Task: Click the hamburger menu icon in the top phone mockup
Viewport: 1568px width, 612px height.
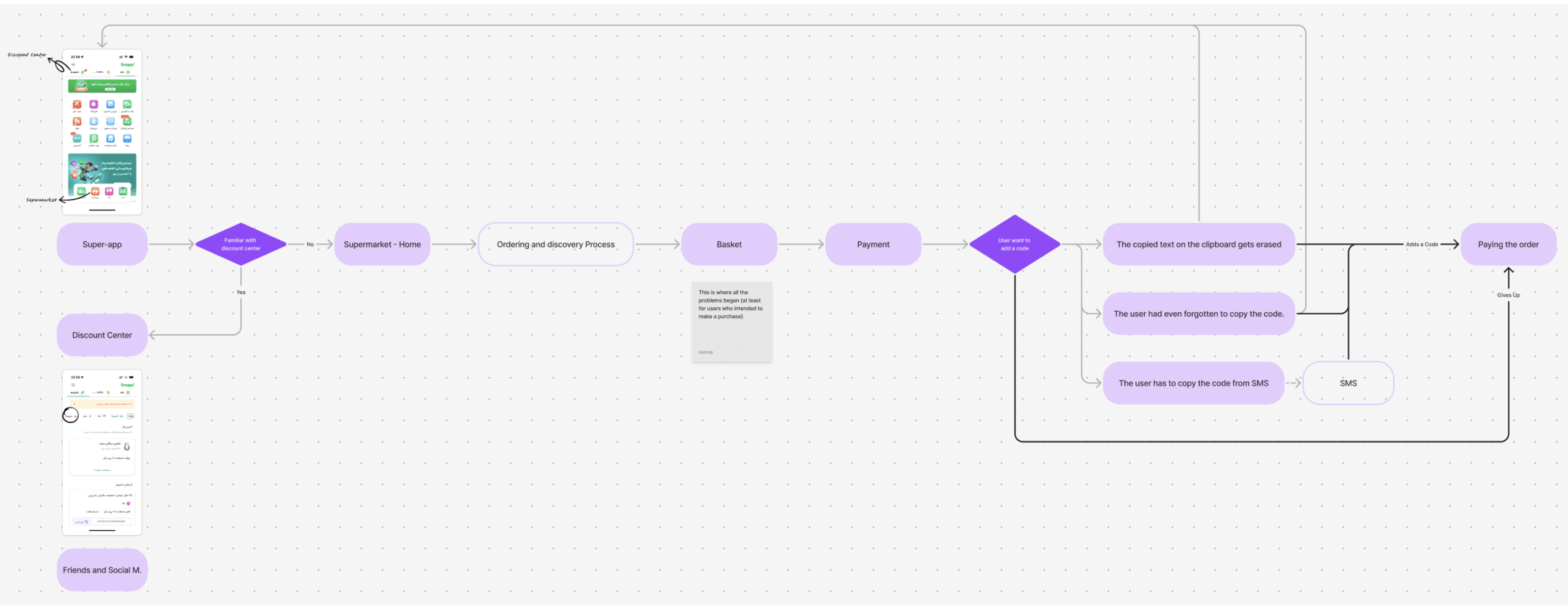Action: (73, 64)
